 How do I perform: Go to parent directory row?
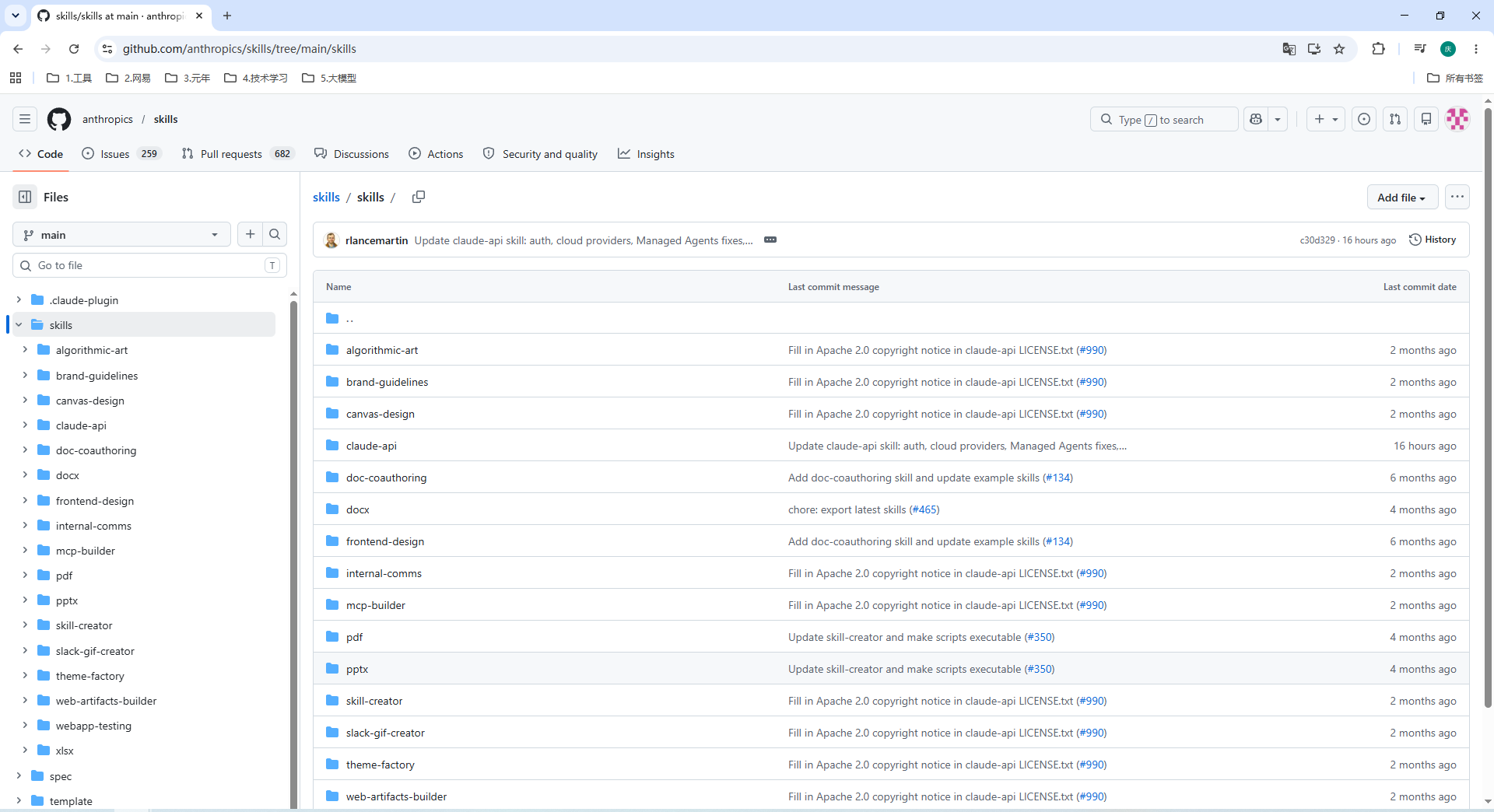point(891,318)
